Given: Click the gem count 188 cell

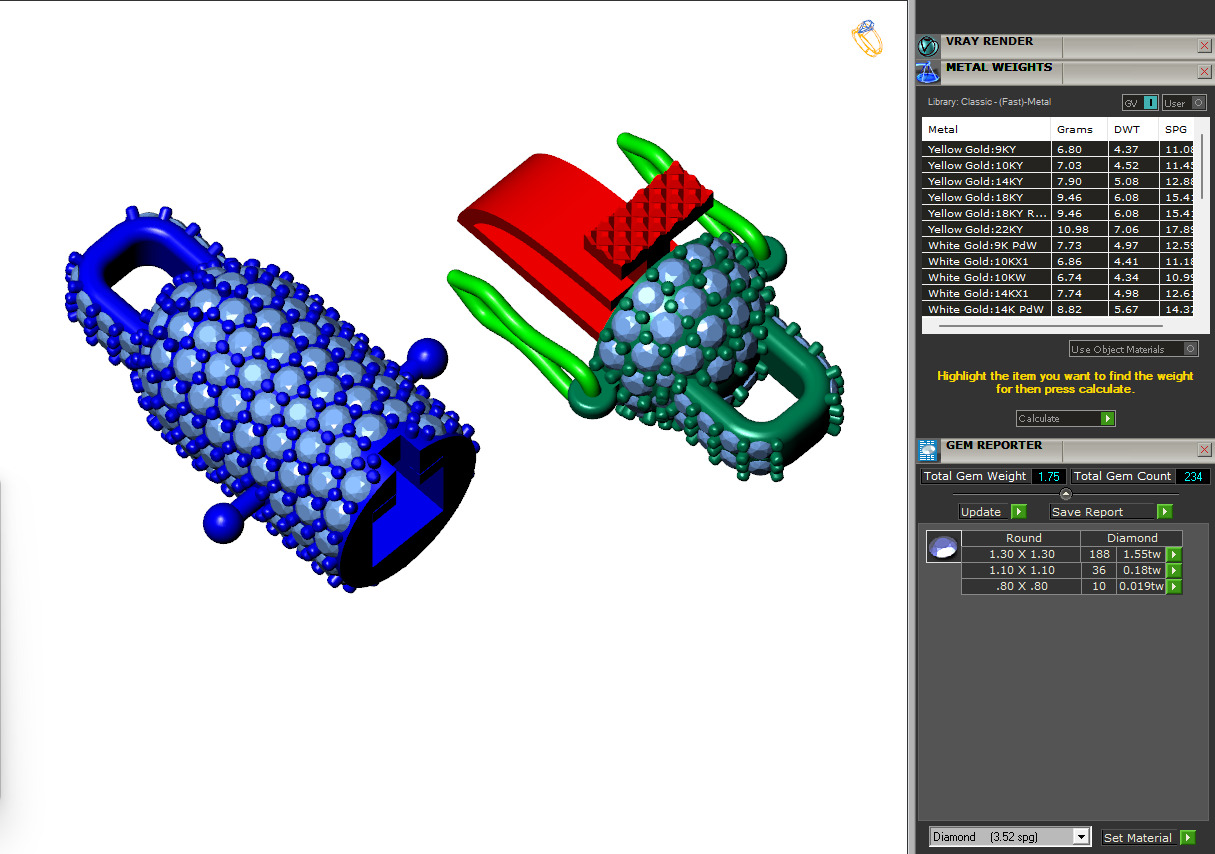Looking at the screenshot, I should click(1099, 554).
